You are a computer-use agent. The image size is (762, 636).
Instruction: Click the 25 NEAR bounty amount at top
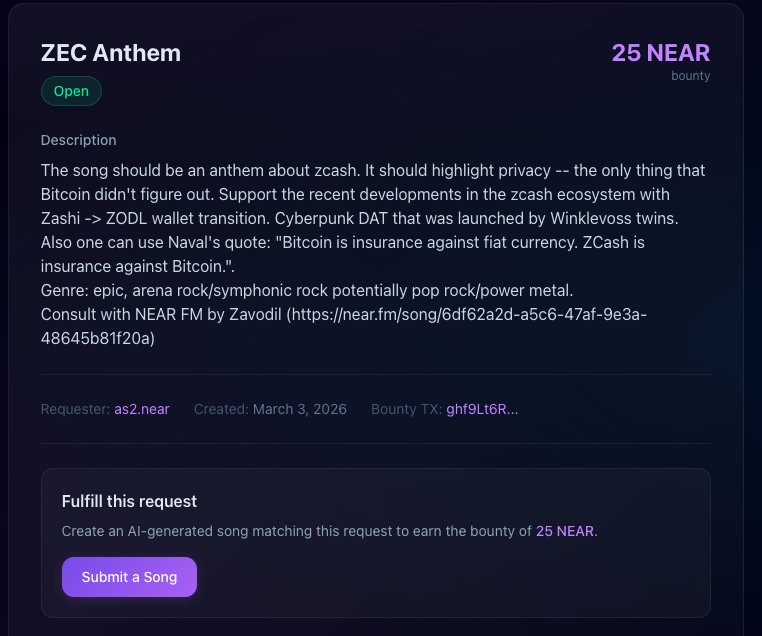(x=661, y=53)
